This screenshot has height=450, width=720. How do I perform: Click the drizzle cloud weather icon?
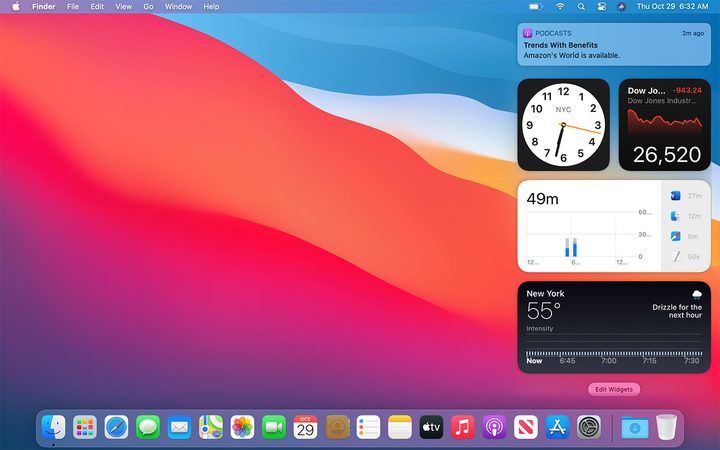pos(697,294)
